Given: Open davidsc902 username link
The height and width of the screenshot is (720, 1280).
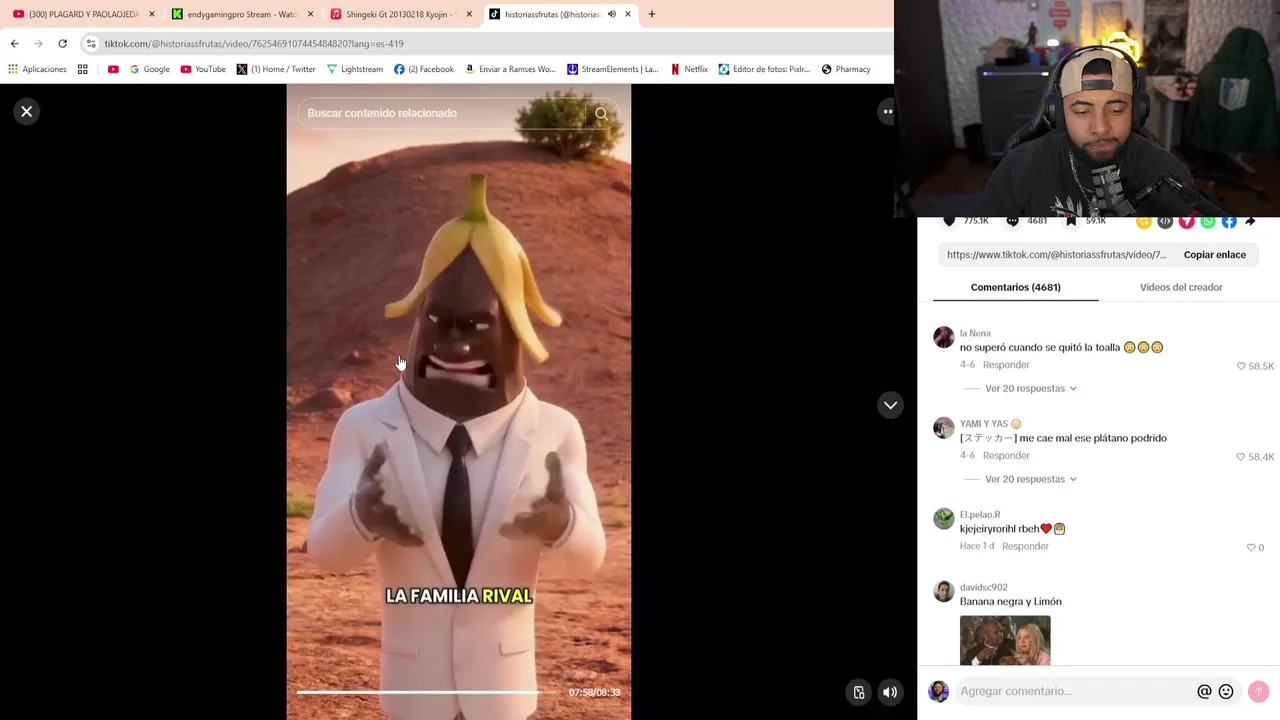Looking at the screenshot, I should click(983, 587).
